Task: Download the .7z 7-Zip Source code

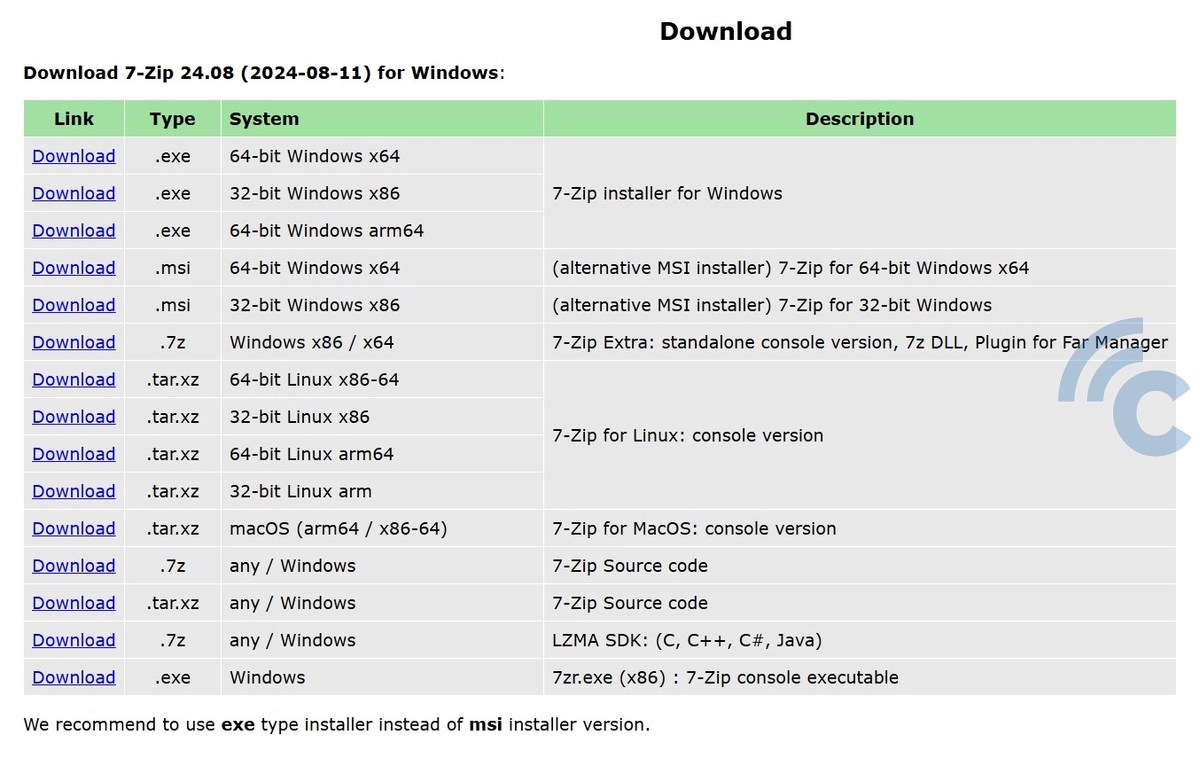Action: [74, 566]
